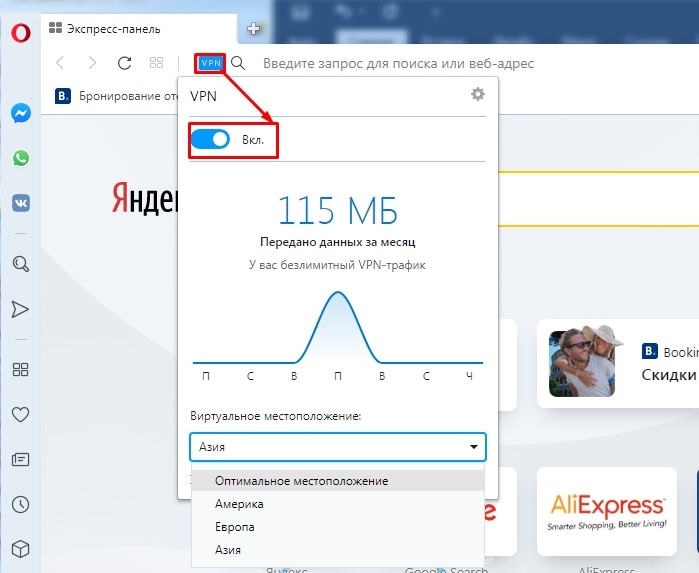Open bookmarks heart icon in sidebar

click(21, 415)
